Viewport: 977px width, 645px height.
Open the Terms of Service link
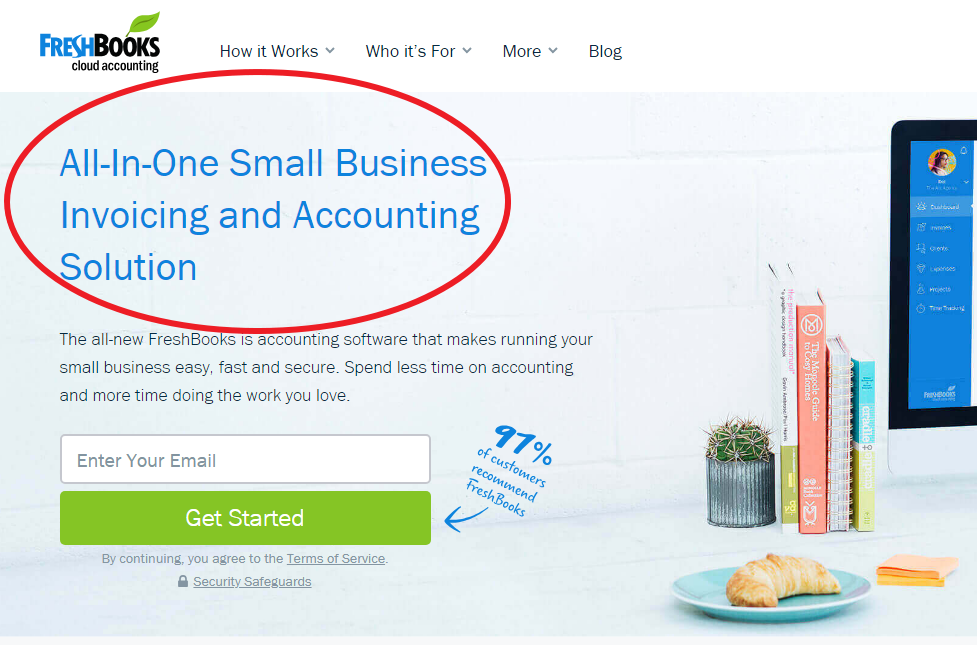pyautogui.click(x=336, y=558)
